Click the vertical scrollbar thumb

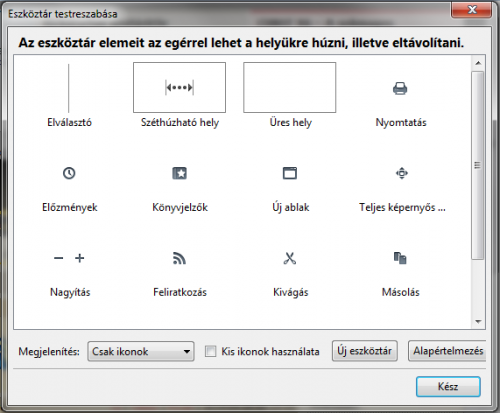click(478, 165)
